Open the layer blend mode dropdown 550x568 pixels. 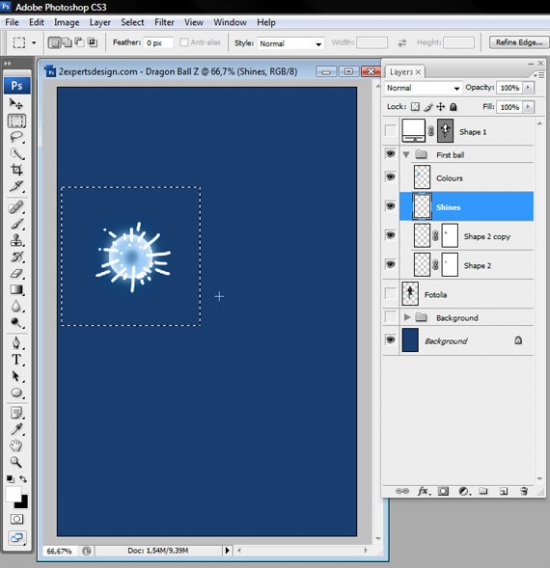pyautogui.click(x=423, y=88)
